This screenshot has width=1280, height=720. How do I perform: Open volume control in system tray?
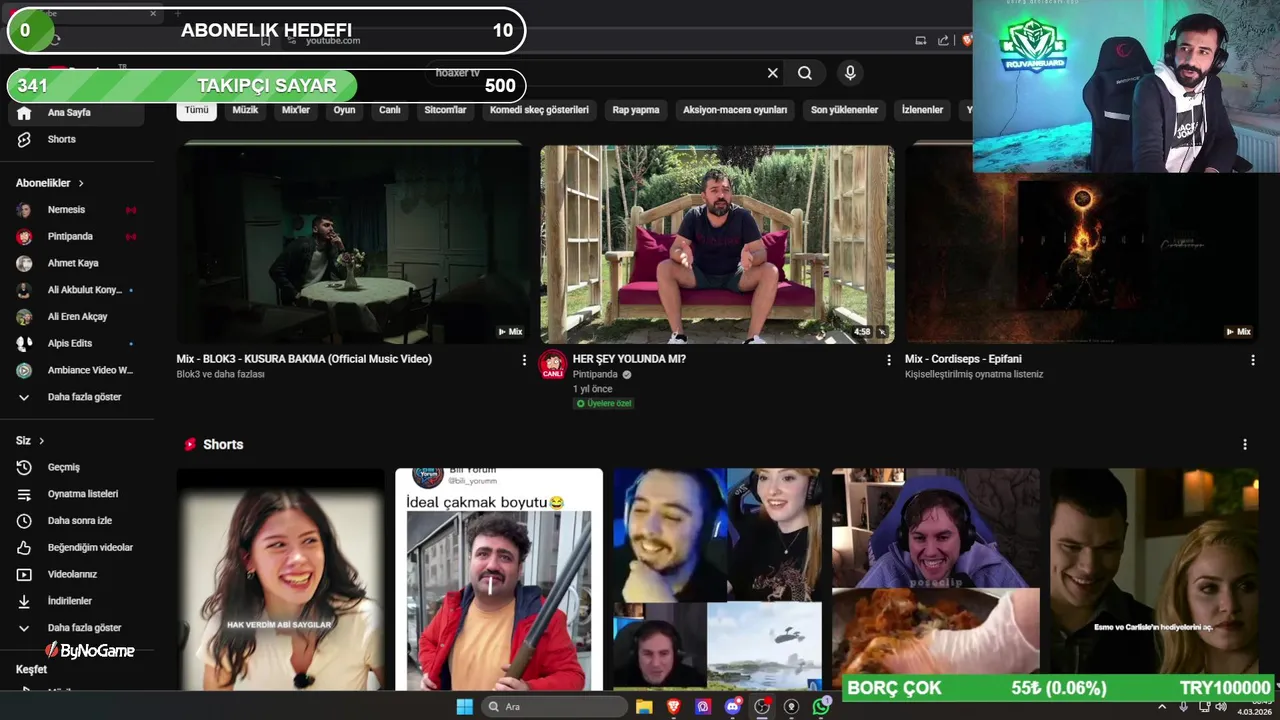click(x=1220, y=707)
